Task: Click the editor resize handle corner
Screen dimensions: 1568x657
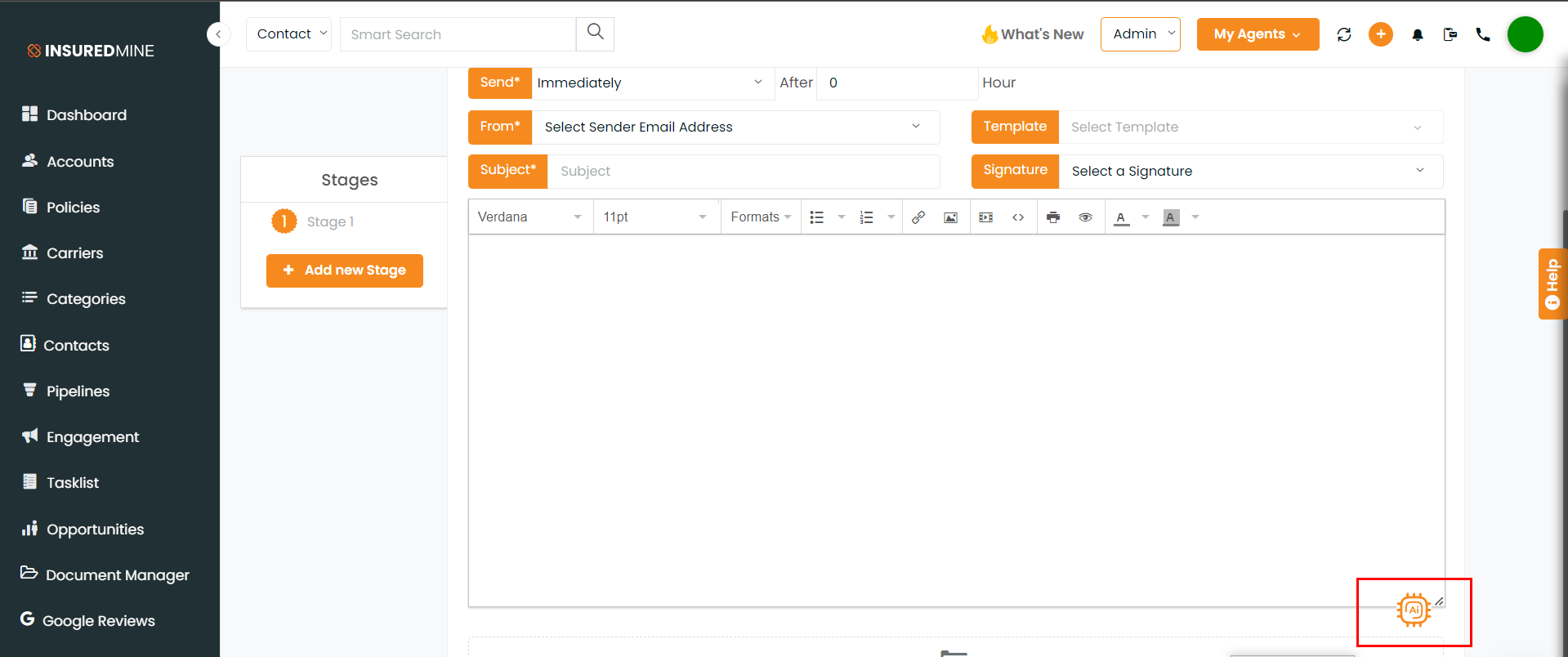Action: [1439, 601]
